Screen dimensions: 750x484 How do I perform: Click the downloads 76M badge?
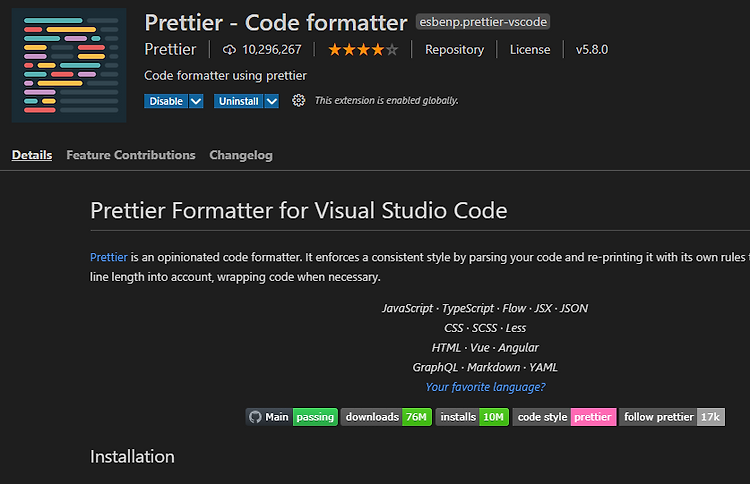point(386,417)
